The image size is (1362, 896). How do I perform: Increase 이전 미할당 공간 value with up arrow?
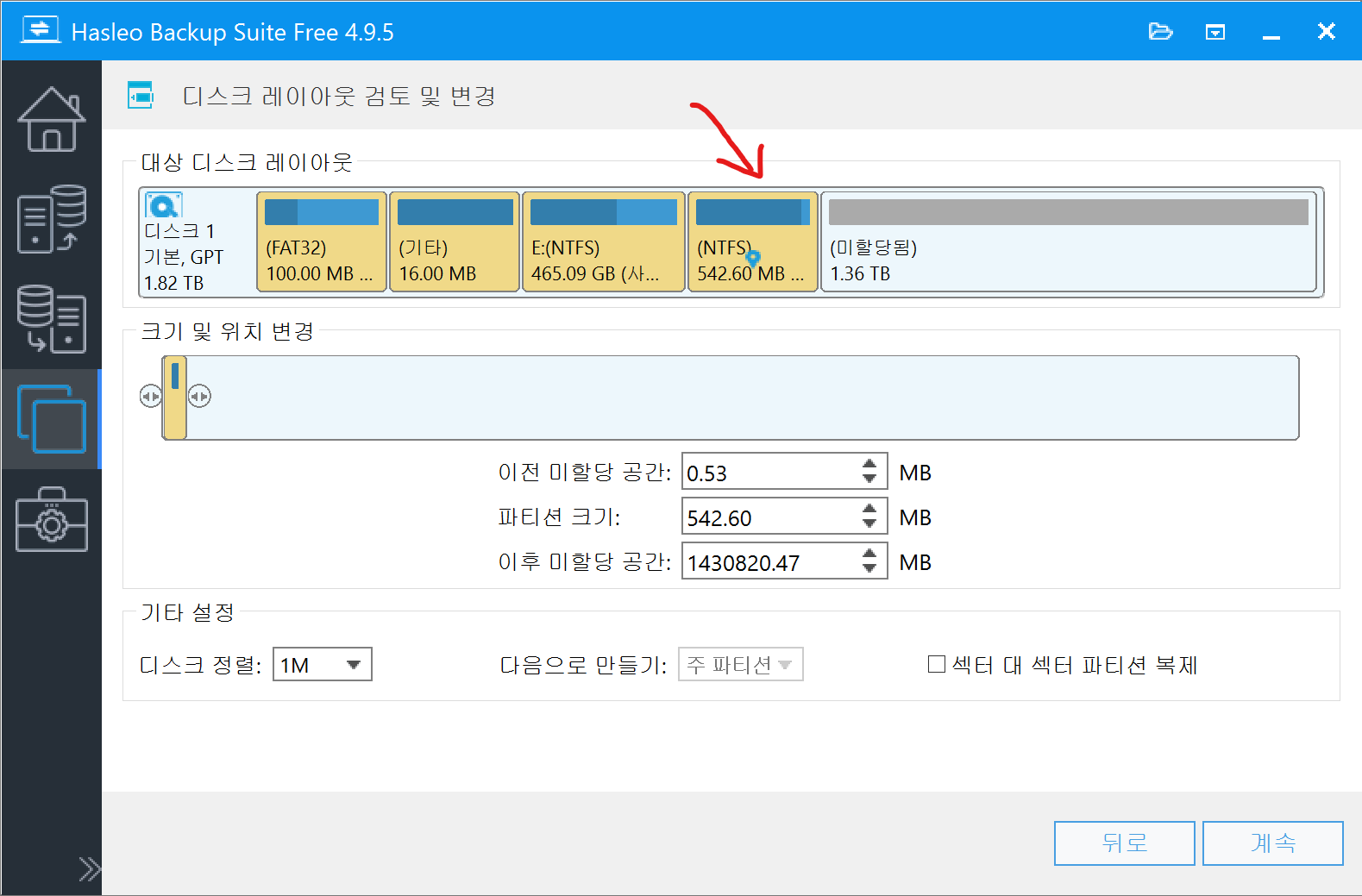pos(869,464)
